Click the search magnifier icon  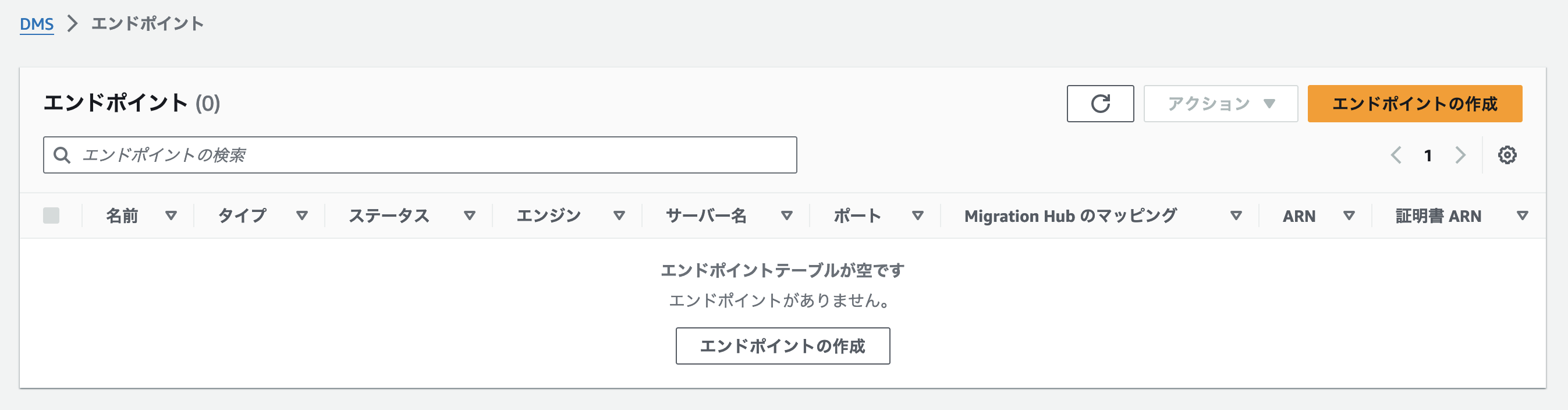pyautogui.click(x=62, y=155)
